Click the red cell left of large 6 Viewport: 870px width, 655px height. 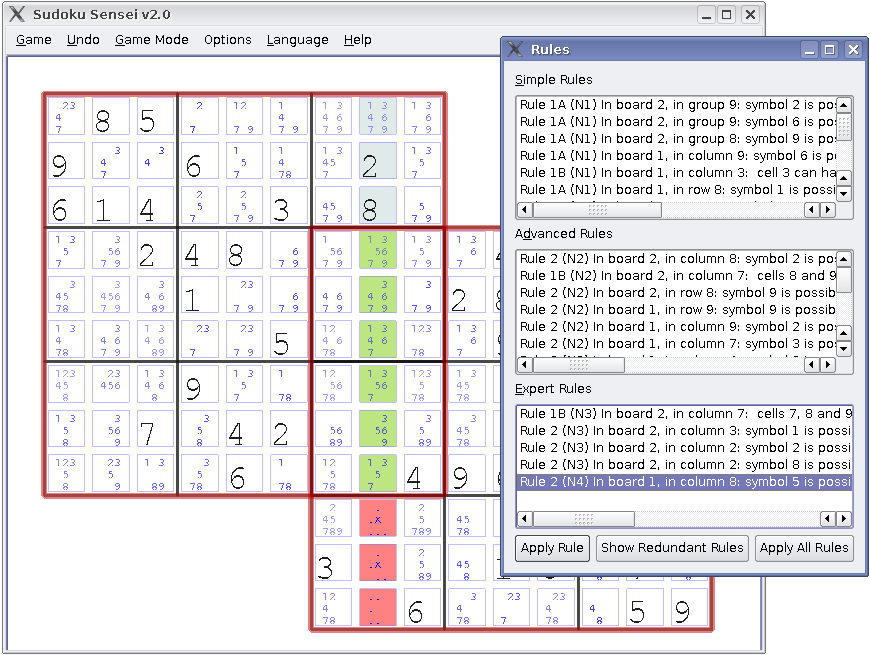click(x=378, y=607)
